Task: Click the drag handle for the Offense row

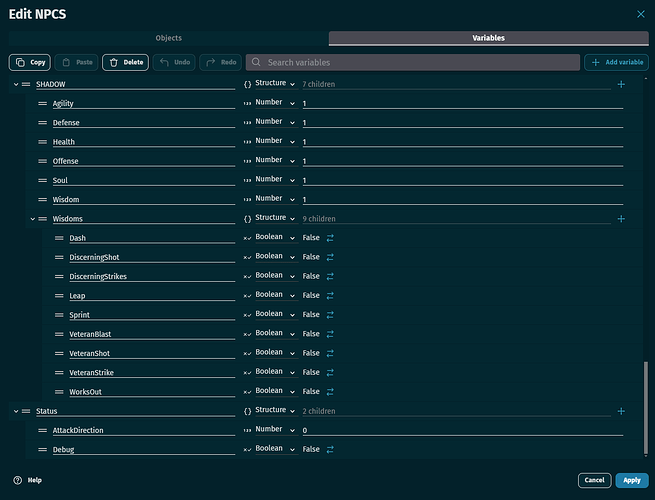Action: (43, 161)
